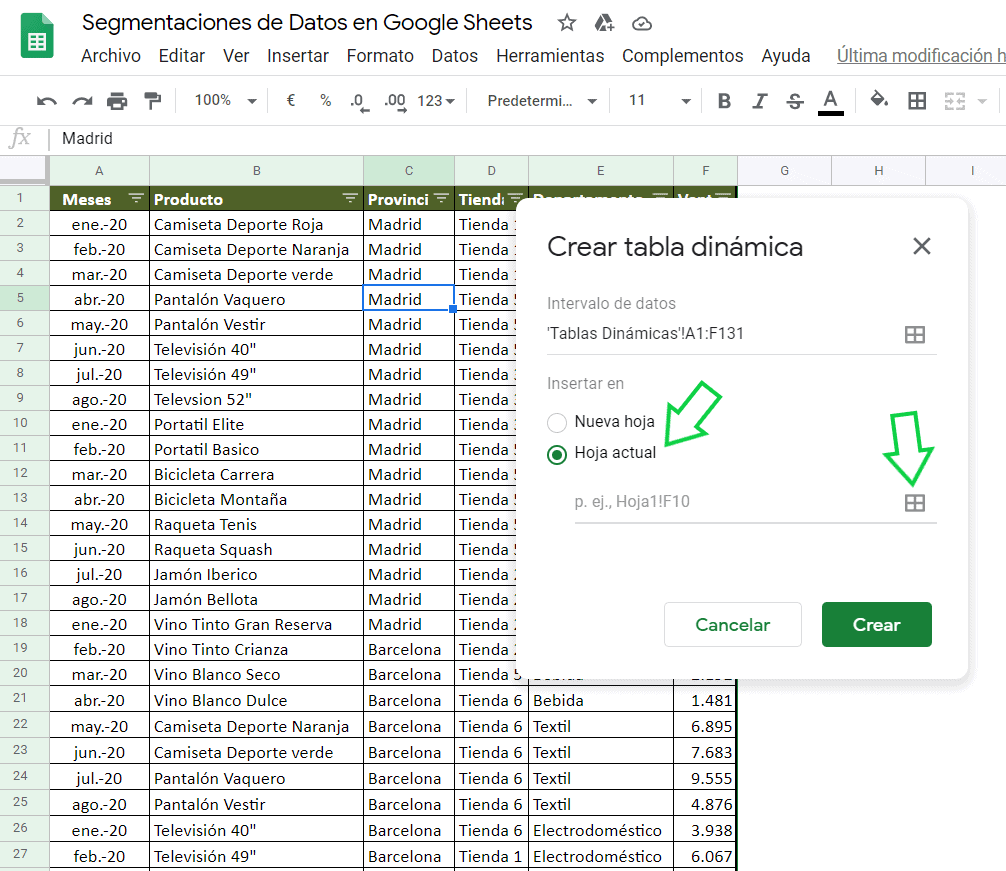Click Bebida cell in row 21
The height and width of the screenshot is (871, 1006).
click(601, 700)
